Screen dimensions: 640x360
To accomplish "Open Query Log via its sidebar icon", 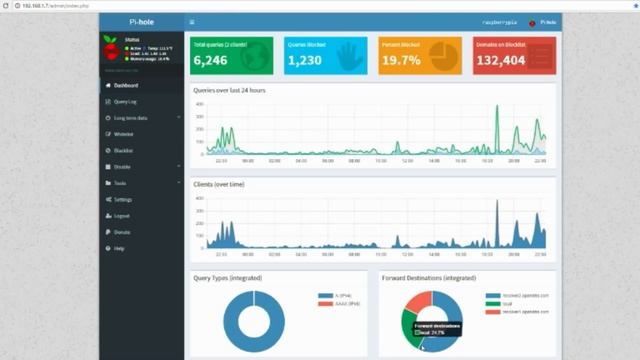I will (x=108, y=102).
